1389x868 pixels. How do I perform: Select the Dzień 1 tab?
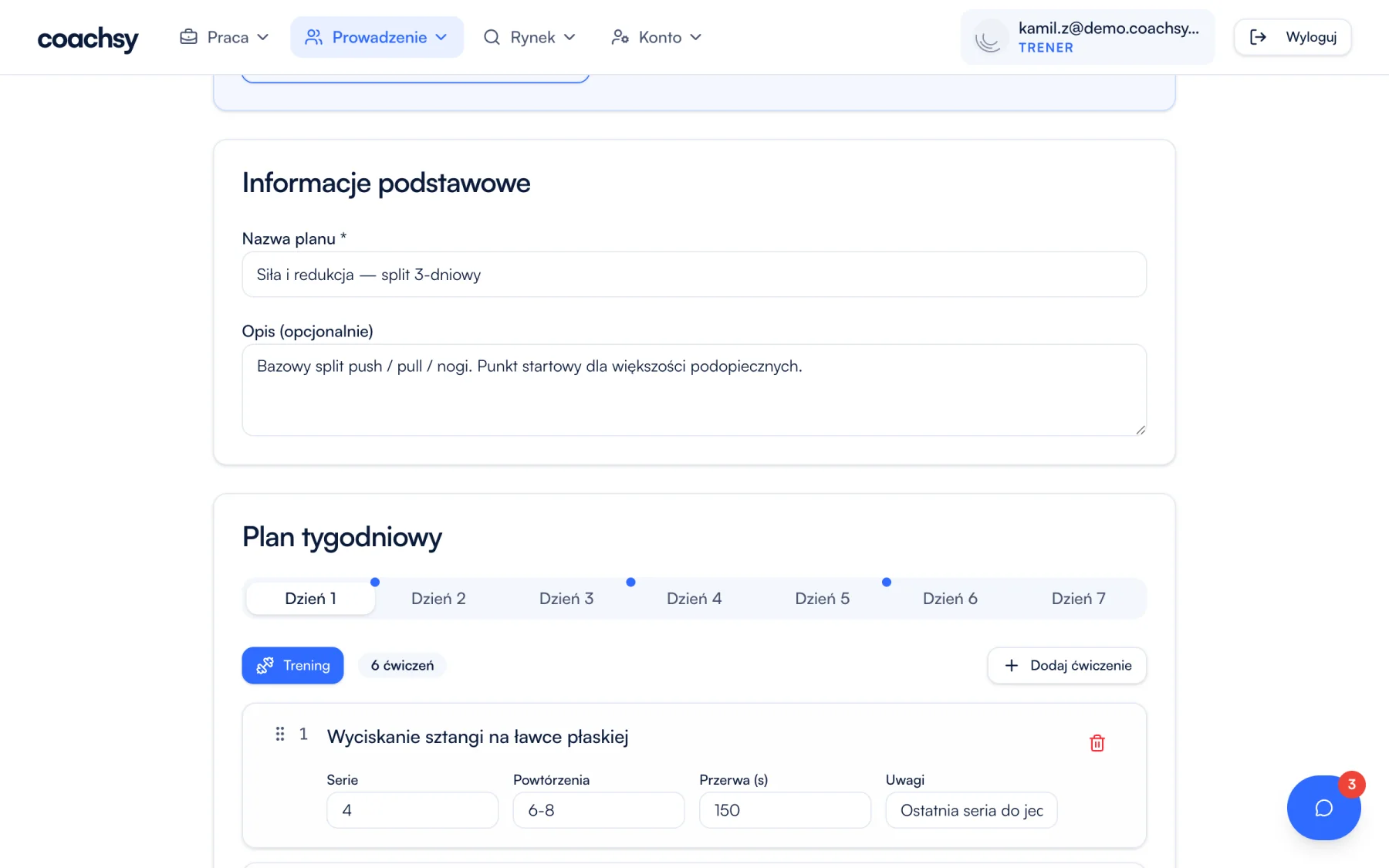coord(310,599)
